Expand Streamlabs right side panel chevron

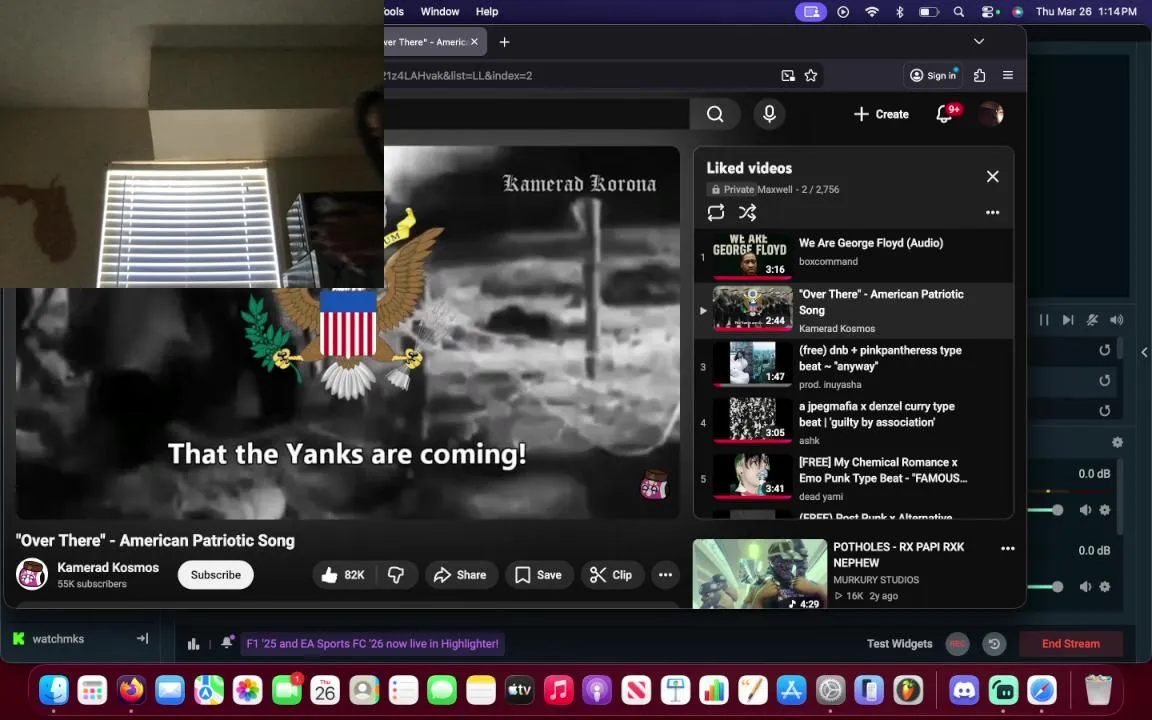point(1144,353)
